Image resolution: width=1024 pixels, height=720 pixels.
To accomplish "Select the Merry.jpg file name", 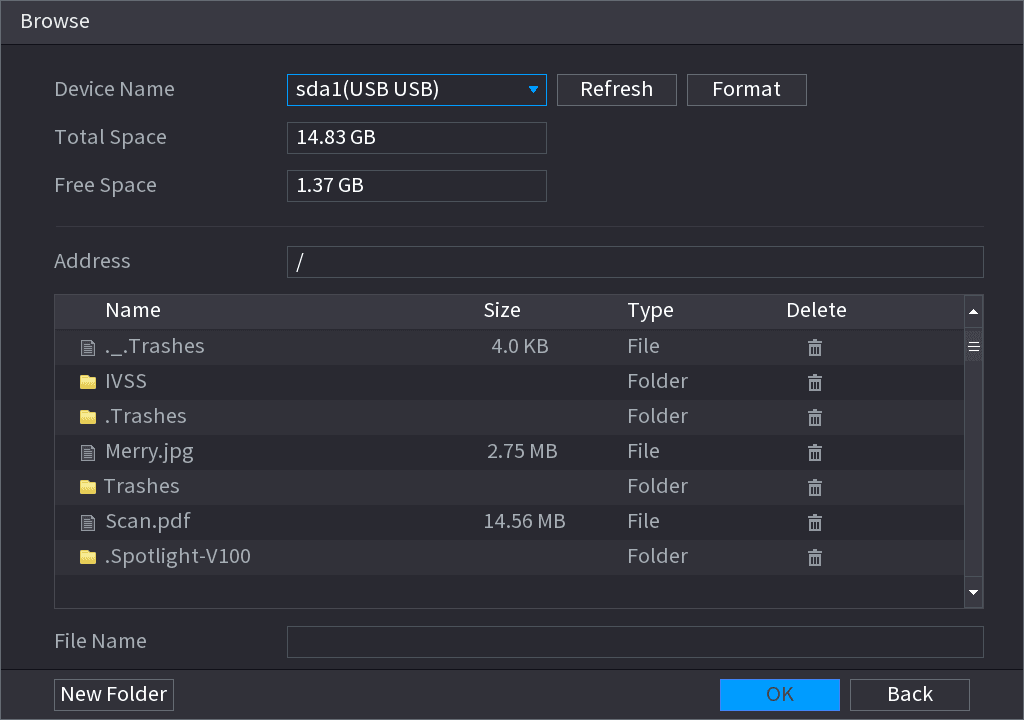I will pyautogui.click(x=150, y=452).
